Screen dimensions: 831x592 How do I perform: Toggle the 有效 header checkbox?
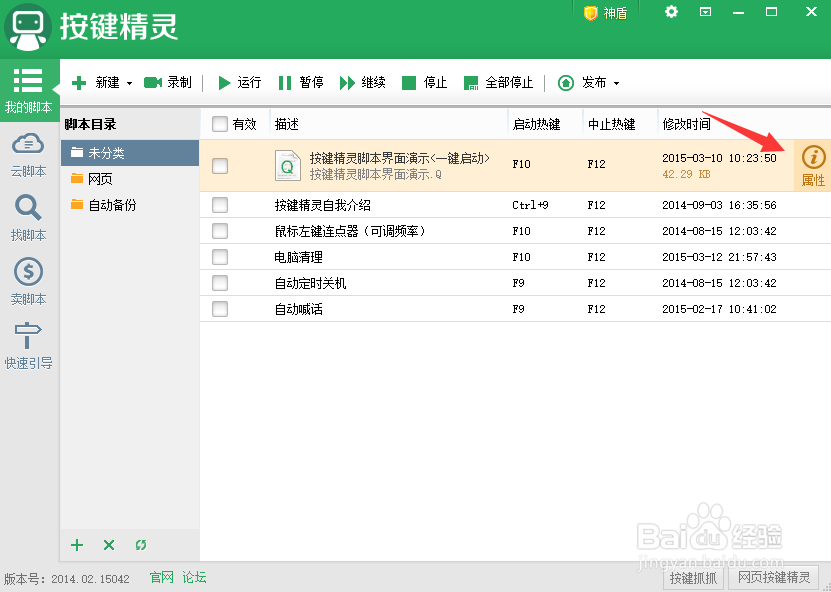click(220, 124)
